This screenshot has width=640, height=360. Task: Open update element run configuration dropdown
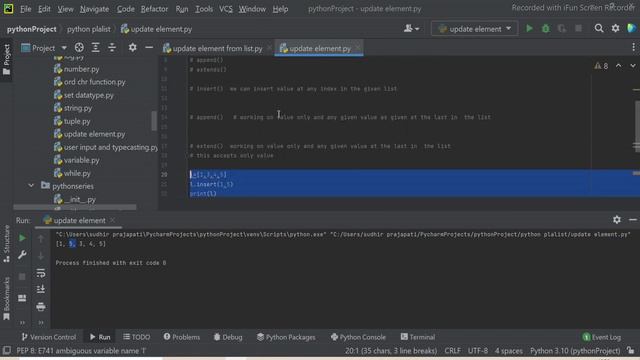click(x=474, y=29)
